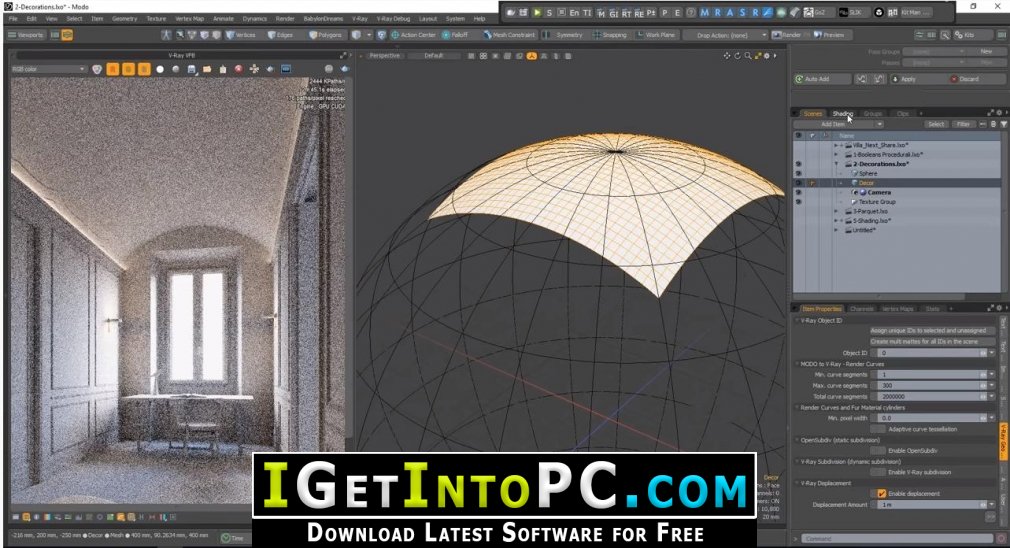
Task: Click the viewport pan arrows icon
Action: (727, 56)
